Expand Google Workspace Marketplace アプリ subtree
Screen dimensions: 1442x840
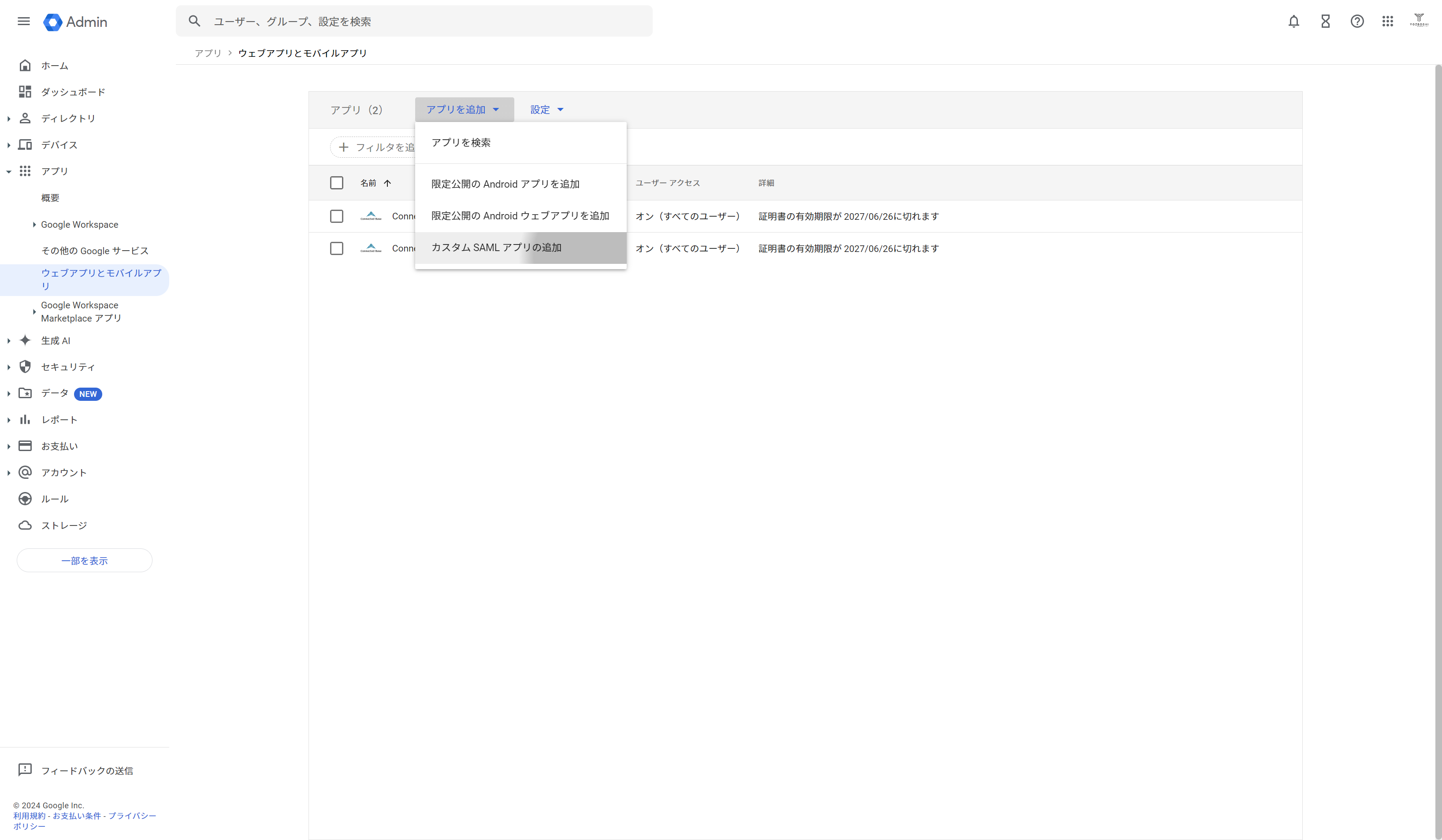[x=34, y=311]
